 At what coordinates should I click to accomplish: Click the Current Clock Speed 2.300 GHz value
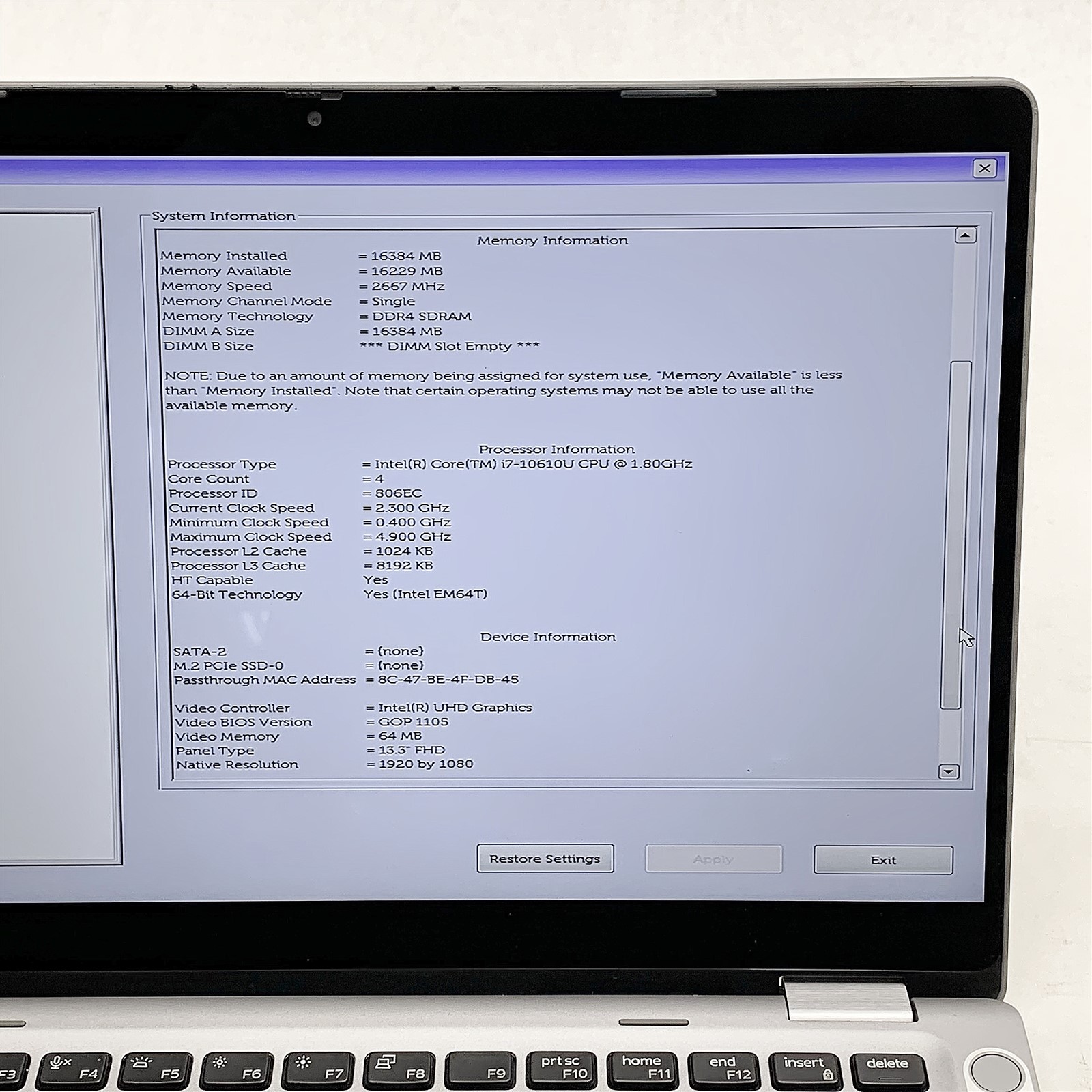412,508
